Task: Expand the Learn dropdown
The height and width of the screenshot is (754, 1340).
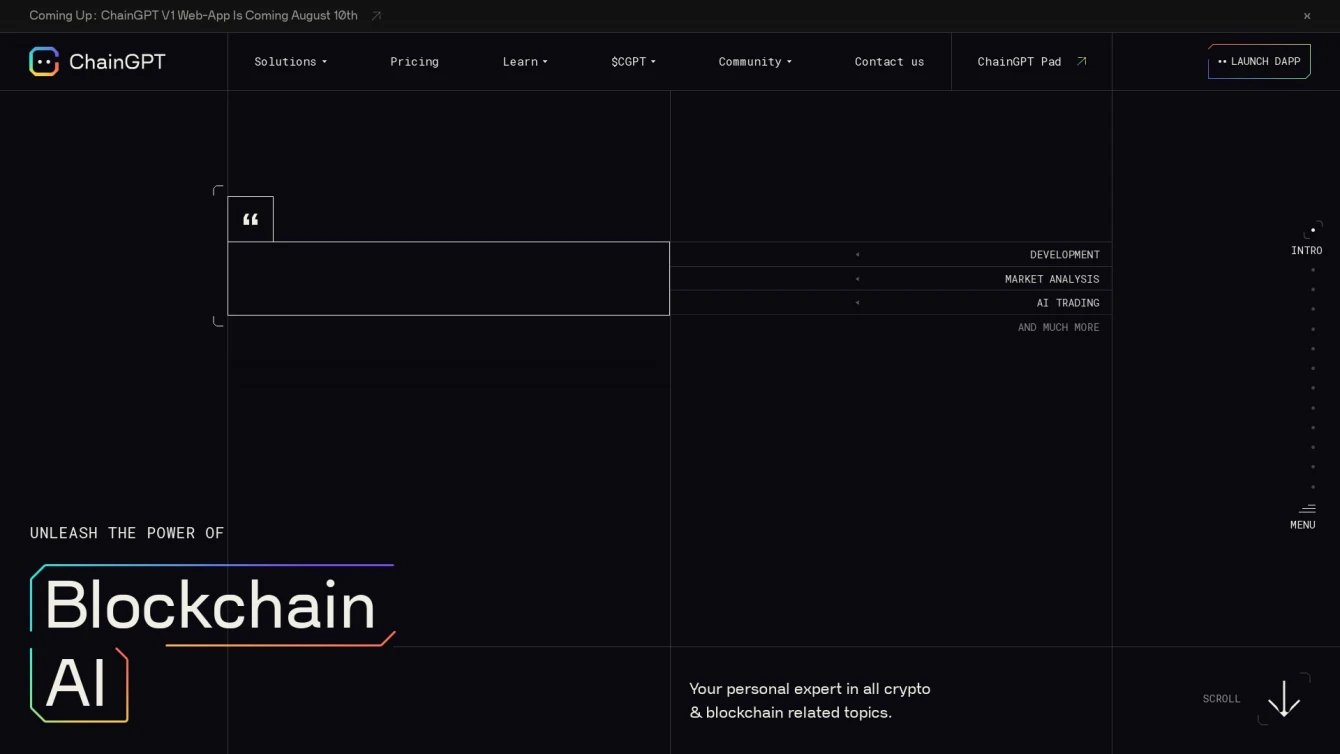Action: pos(525,62)
